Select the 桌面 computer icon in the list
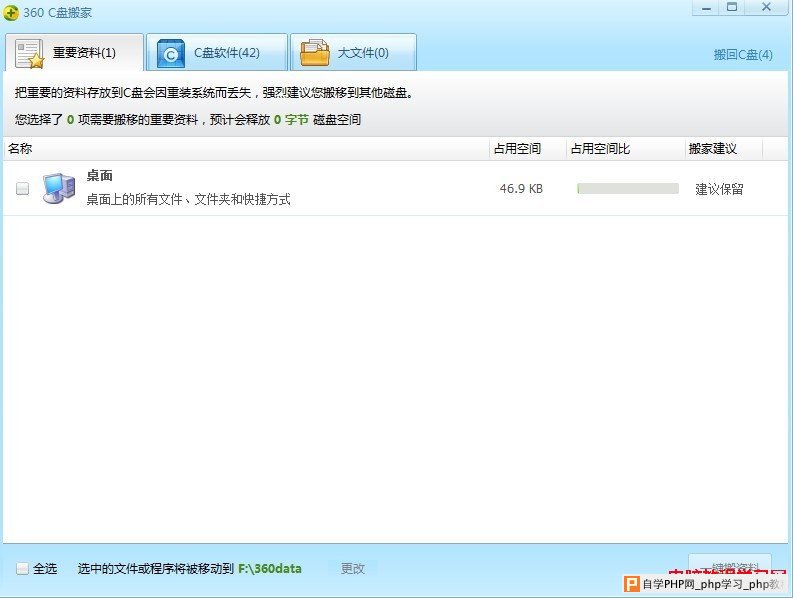This screenshot has height=598, width=793. pos(58,188)
